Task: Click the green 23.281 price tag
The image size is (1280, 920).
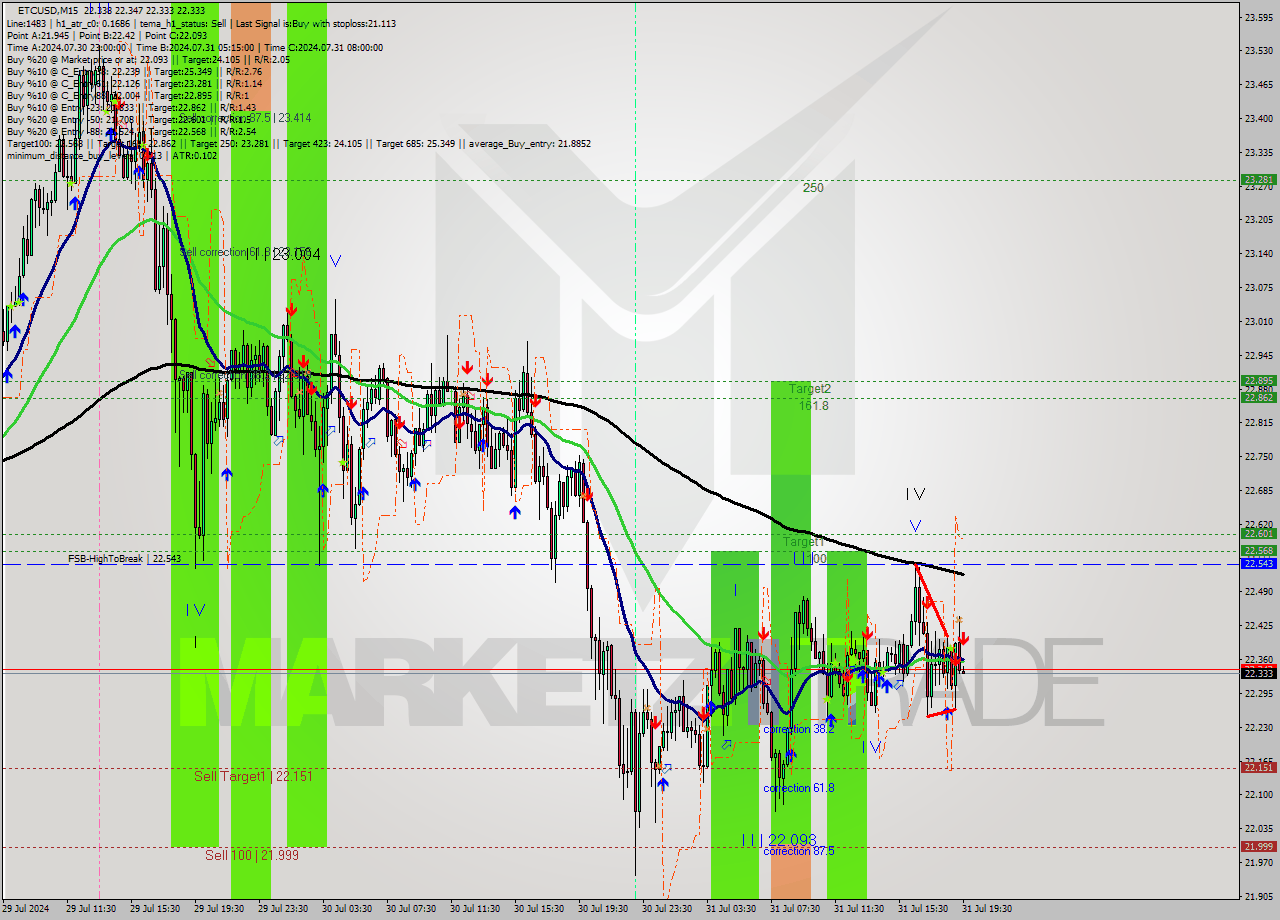Action: point(1258,180)
